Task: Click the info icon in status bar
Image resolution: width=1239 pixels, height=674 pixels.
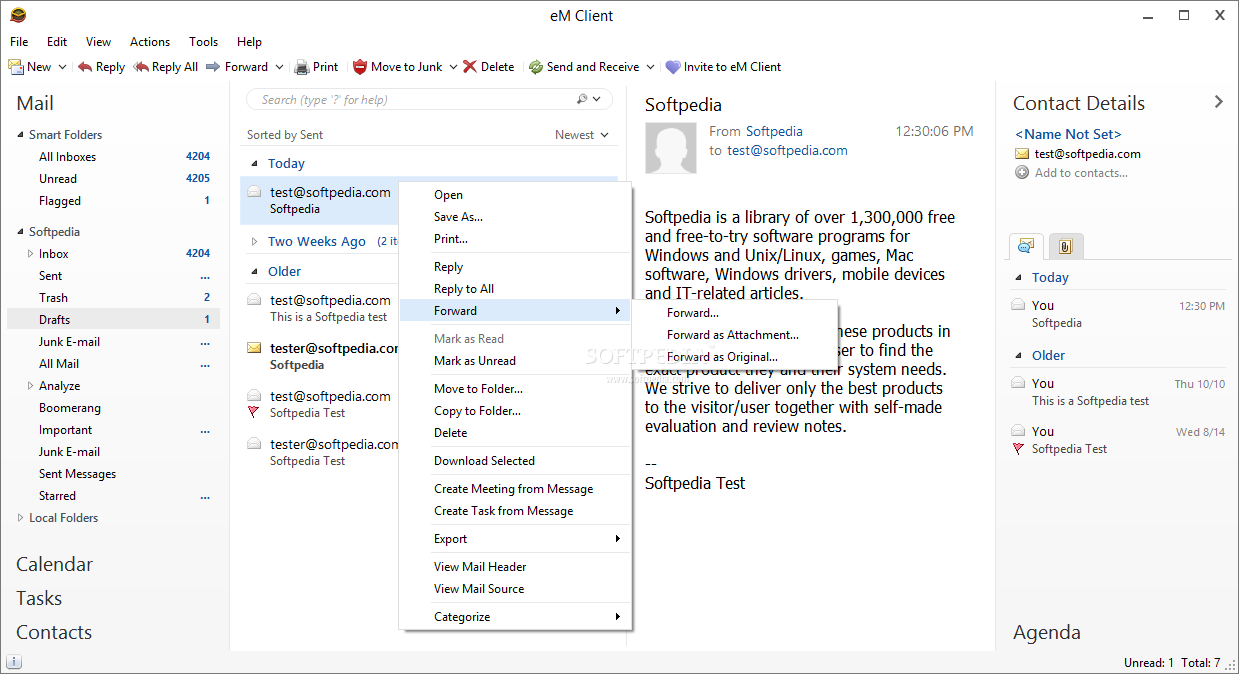Action: (14, 662)
